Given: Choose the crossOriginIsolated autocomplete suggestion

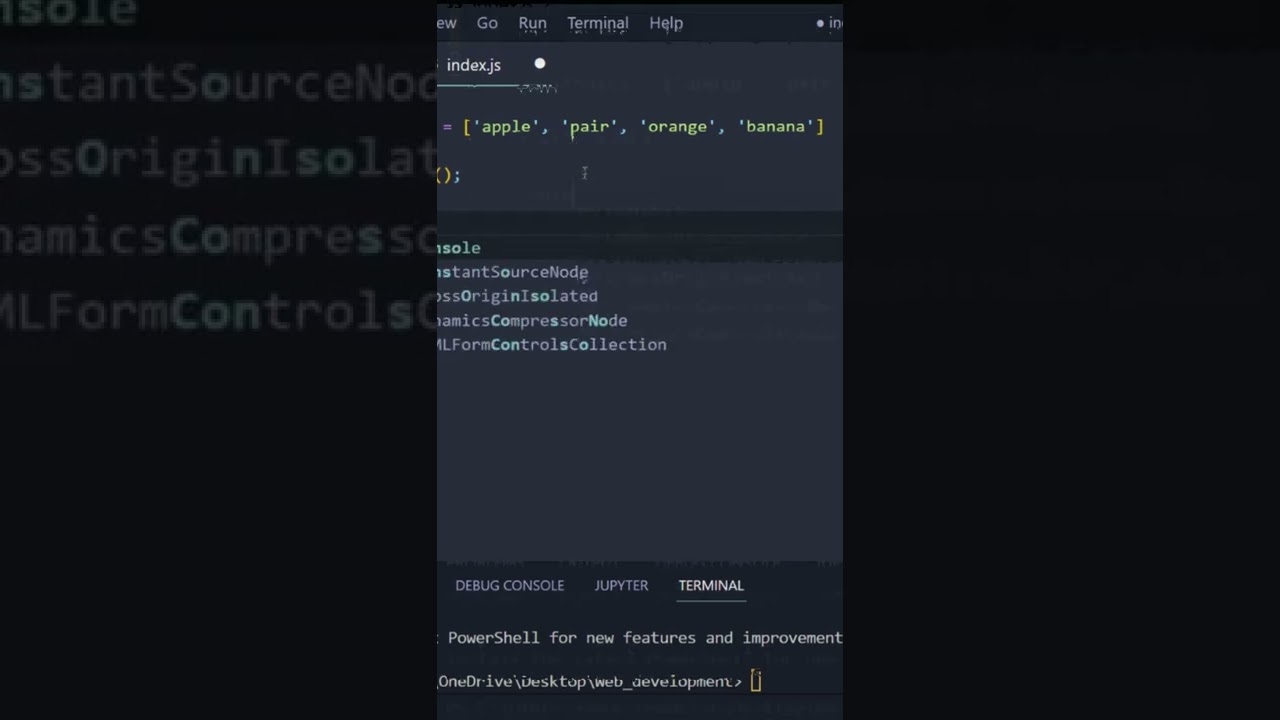Looking at the screenshot, I should coord(640,296).
